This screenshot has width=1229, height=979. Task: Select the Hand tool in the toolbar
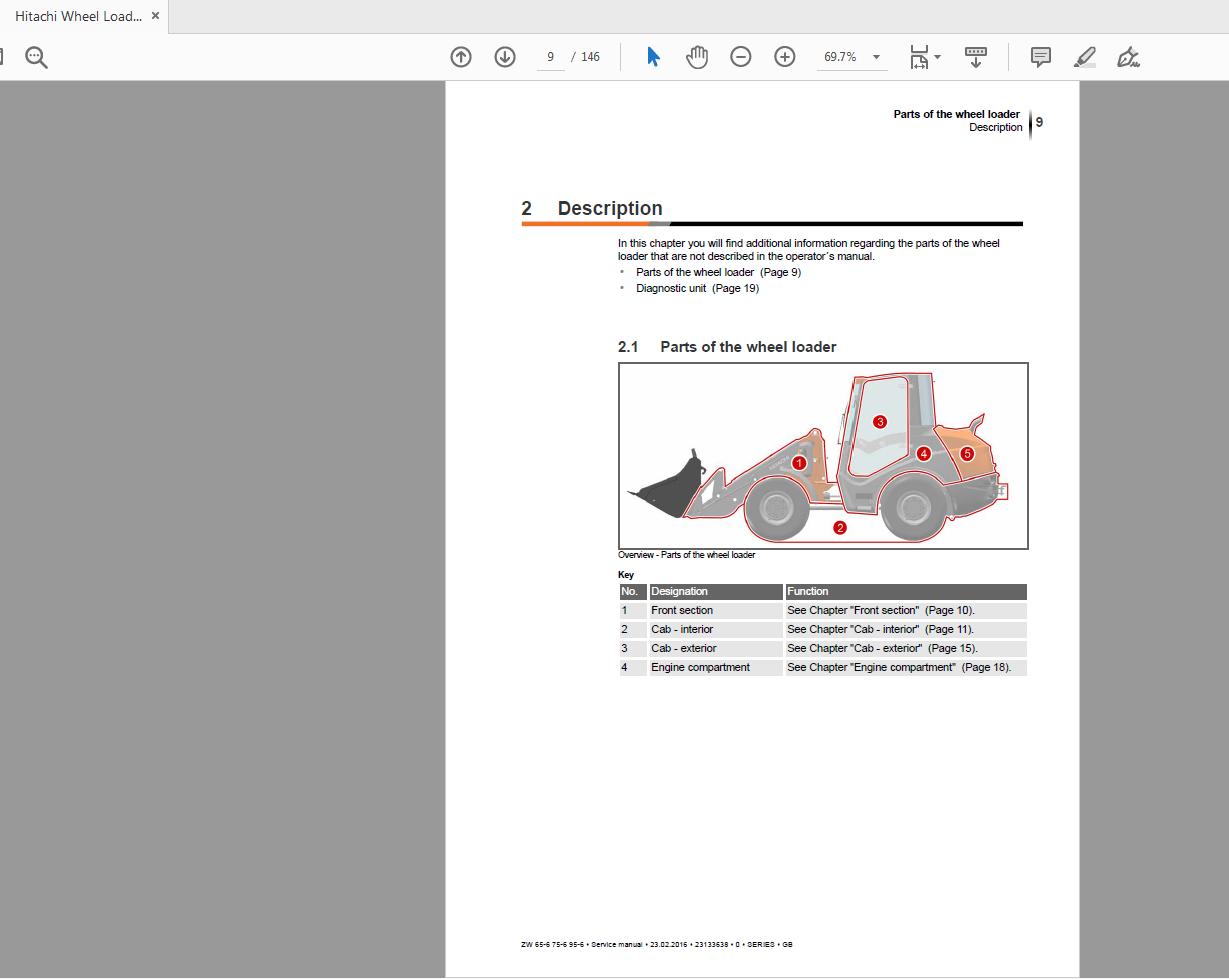coord(696,57)
